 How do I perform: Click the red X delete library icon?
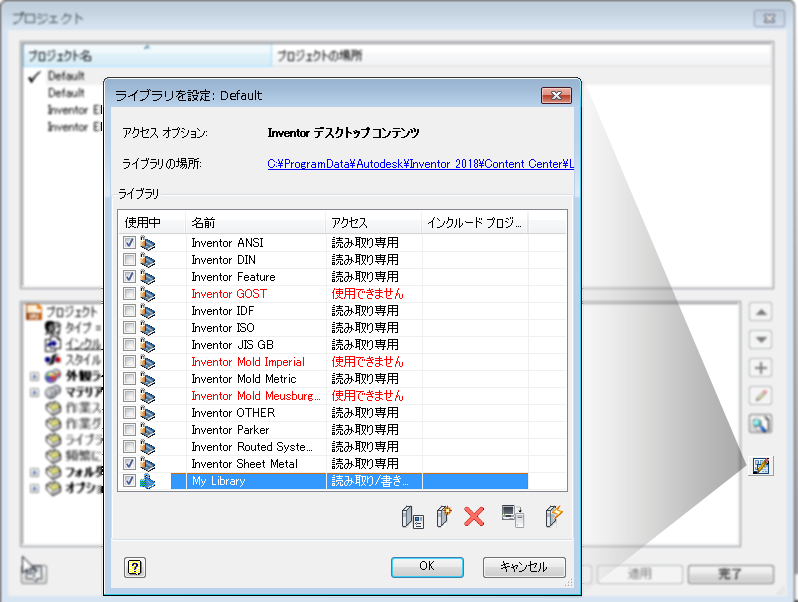(474, 517)
